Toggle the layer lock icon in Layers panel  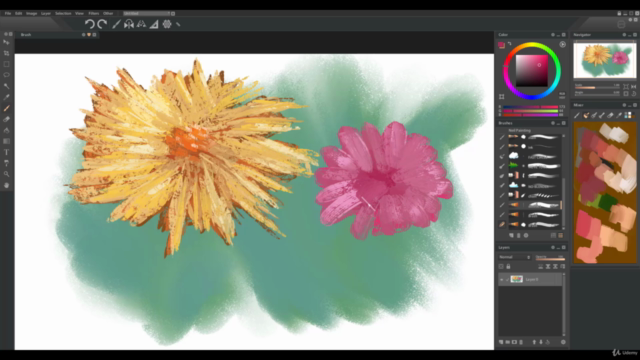(508, 267)
